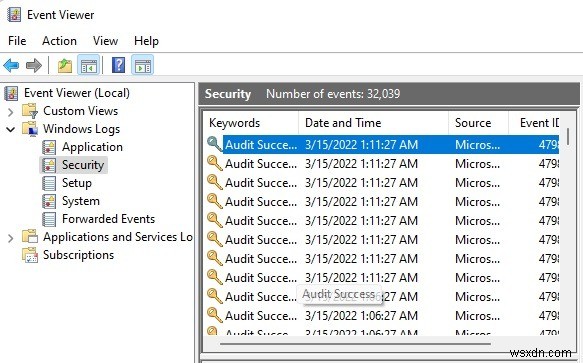Click the Up one level folder icon
The image size is (583, 363).
[x=65, y=66]
